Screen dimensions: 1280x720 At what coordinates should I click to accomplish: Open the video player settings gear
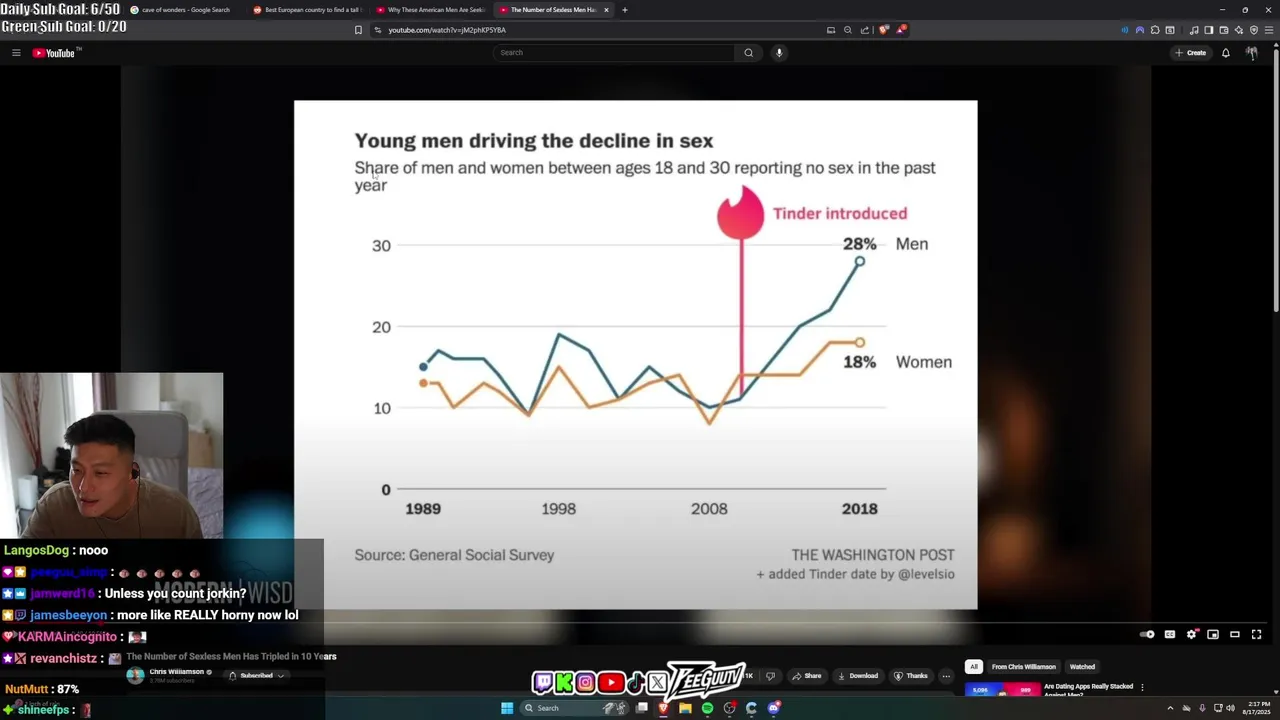coord(1191,634)
